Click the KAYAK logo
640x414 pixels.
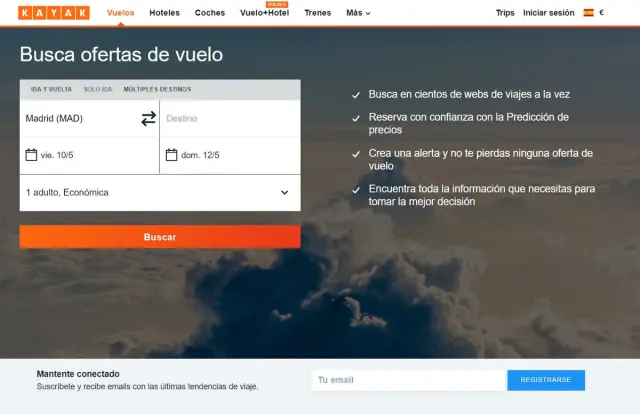54,13
